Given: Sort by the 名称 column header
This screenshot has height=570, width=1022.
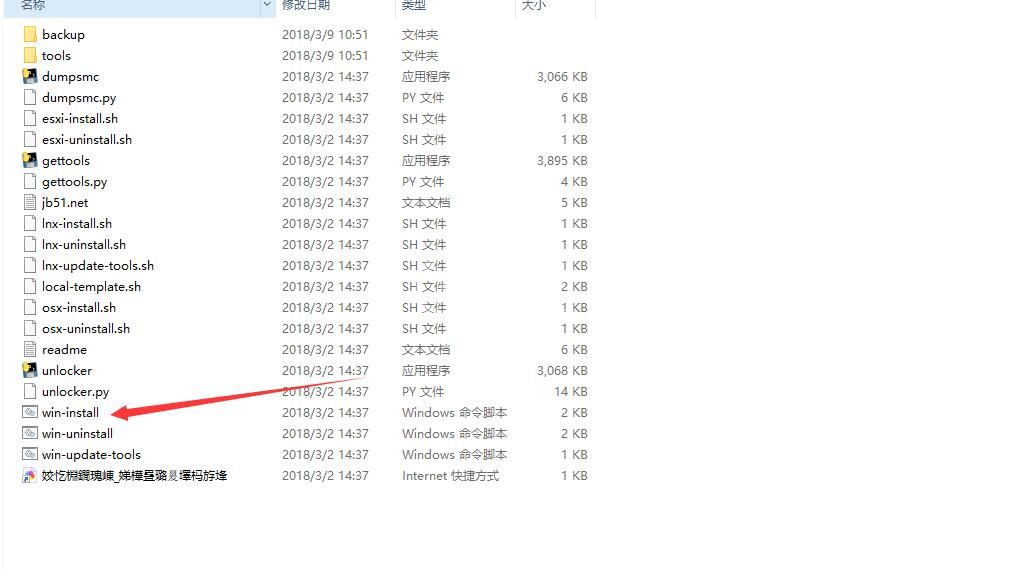Looking at the screenshot, I should click(33, 5).
